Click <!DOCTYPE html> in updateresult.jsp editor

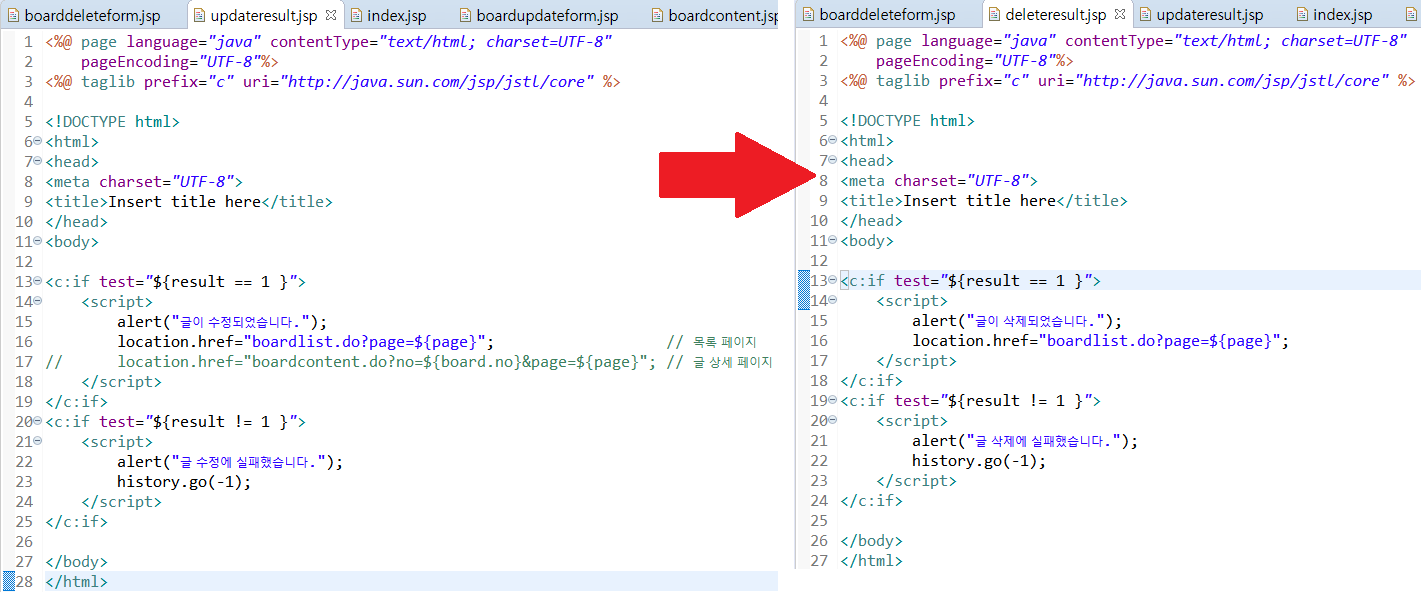112,121
